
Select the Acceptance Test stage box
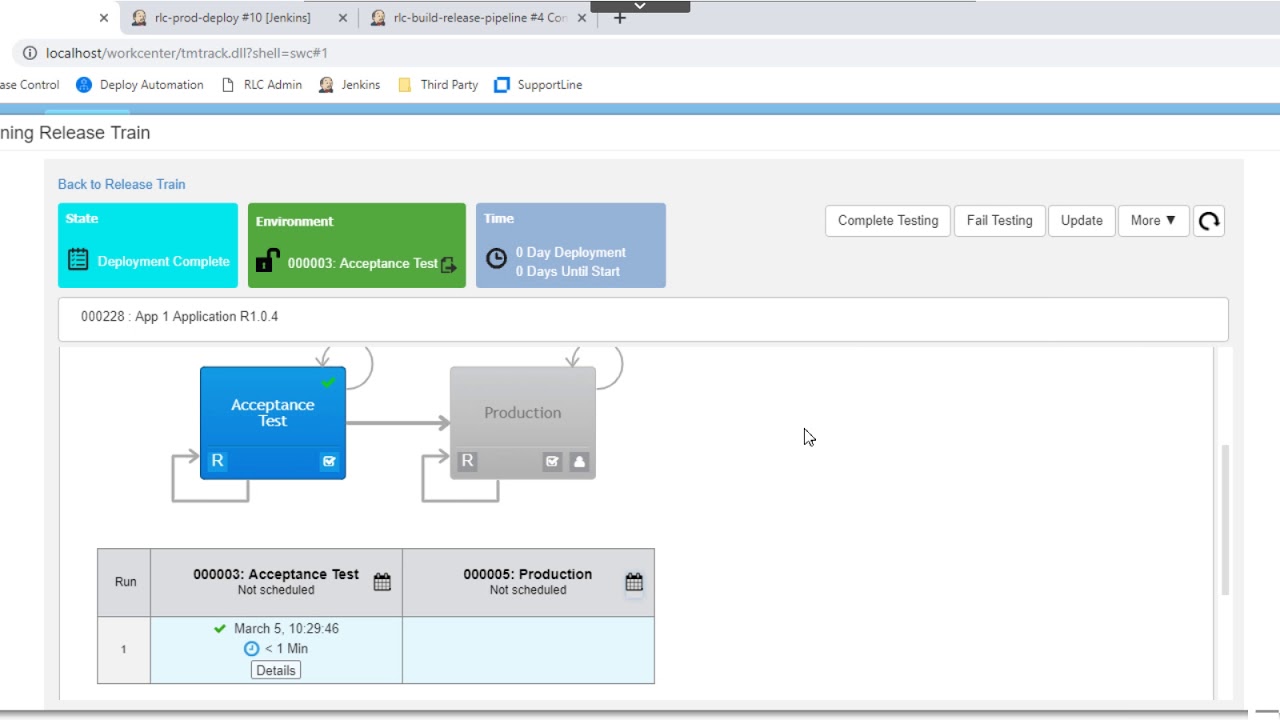tap(273, 422)
